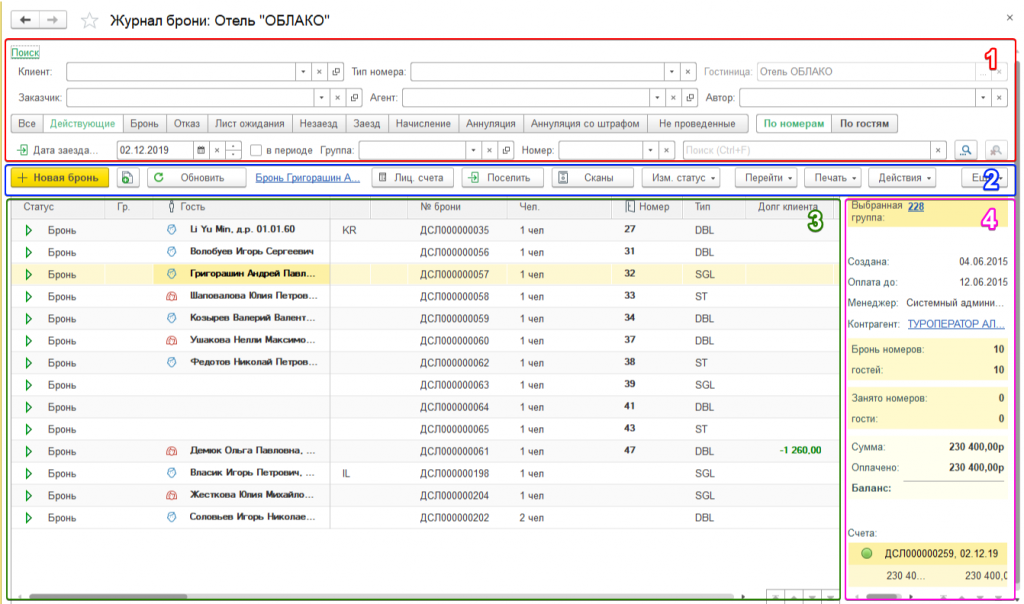
Task: Click the female guest icon for Шаповалова
Action: pos(170,296)
